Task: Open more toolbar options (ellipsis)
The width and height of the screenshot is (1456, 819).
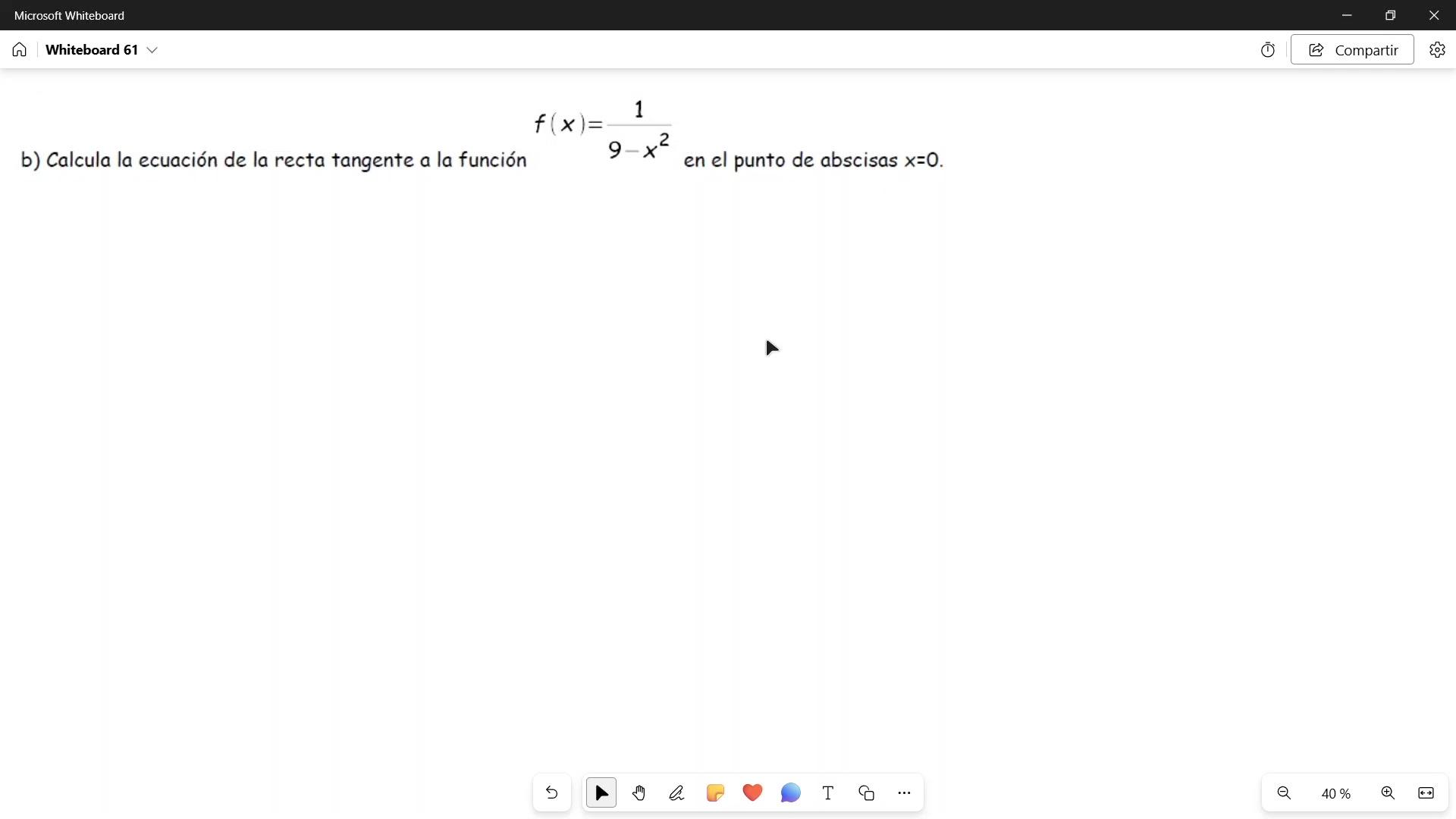Action: (904, 793)
